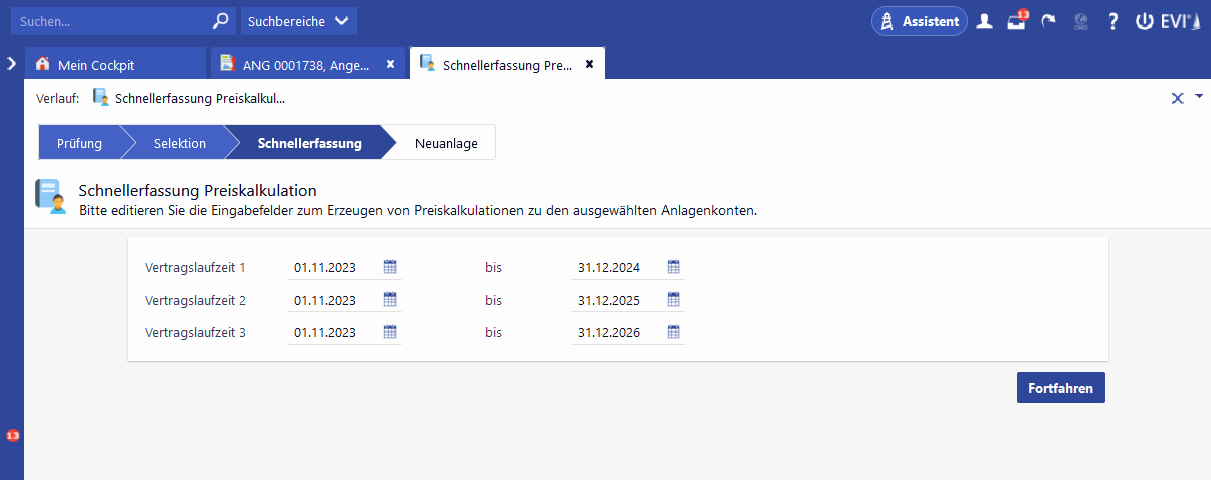
Task: Click the power logout icon
Action: [1144, 21]
